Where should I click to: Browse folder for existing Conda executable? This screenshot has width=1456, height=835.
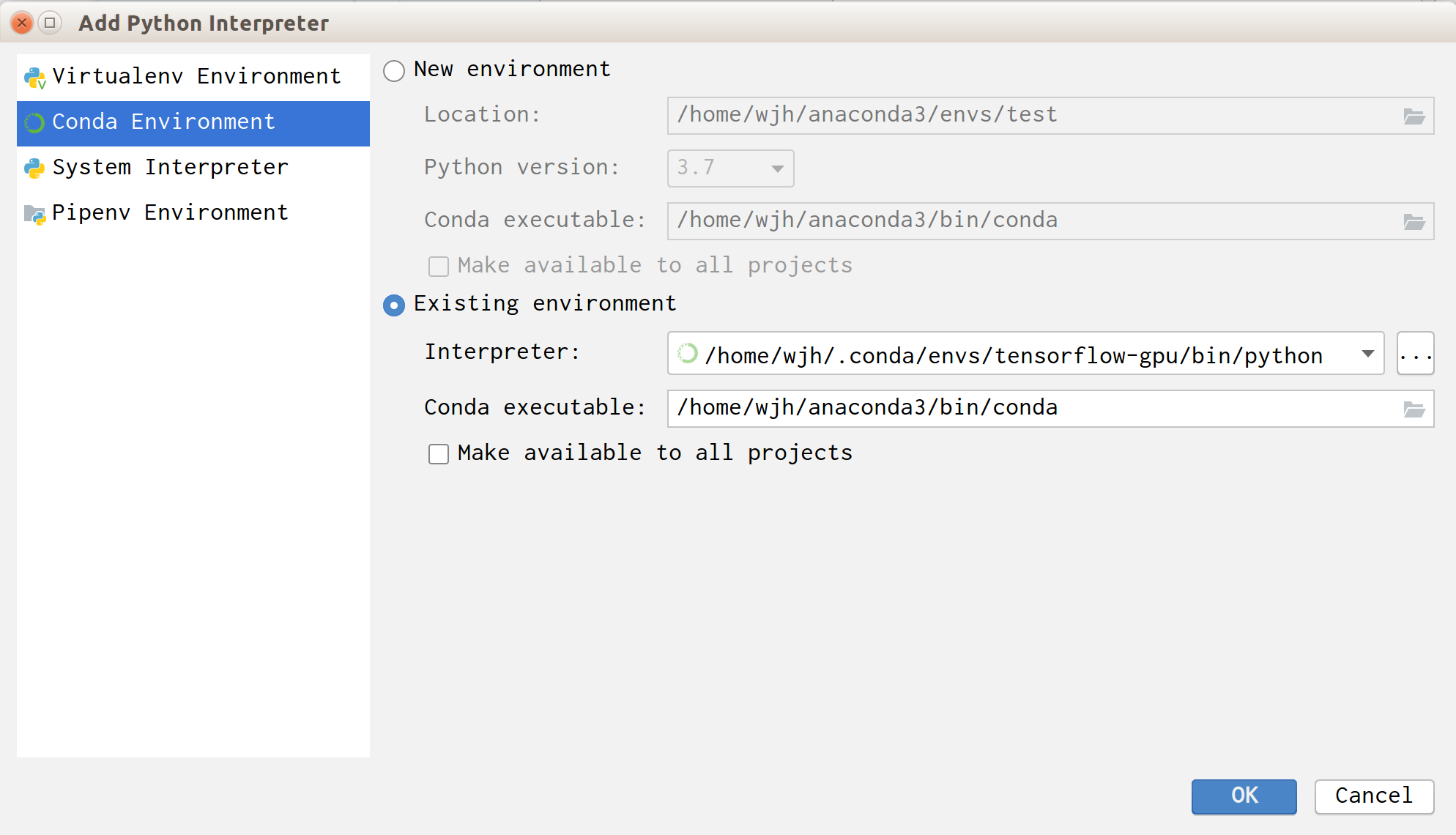coord(1414,409)
